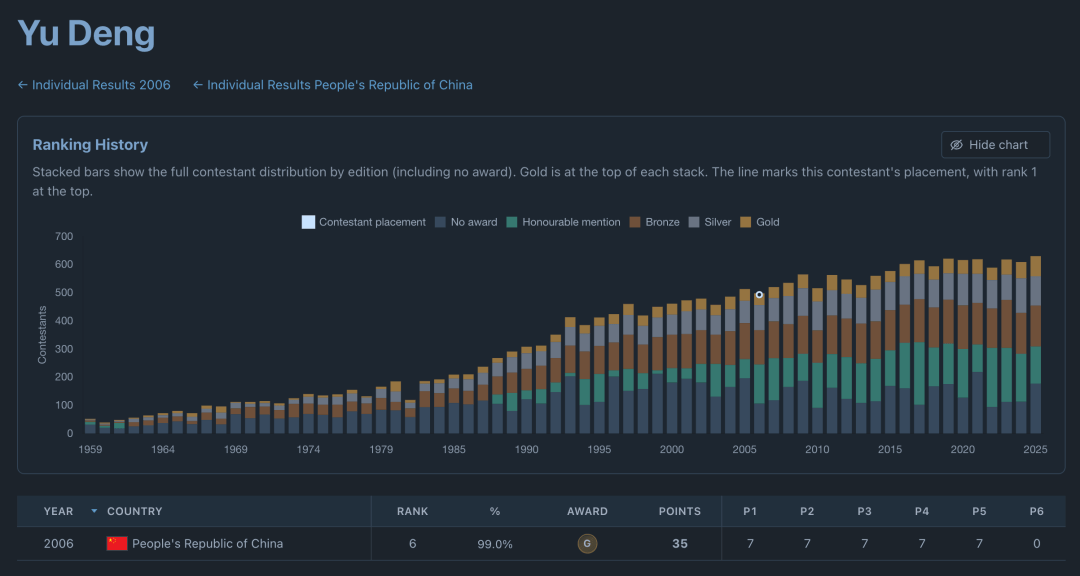Toggle the Contestant placement legend series
This screenshot has height=576, width=1080.
coord(364,222)
